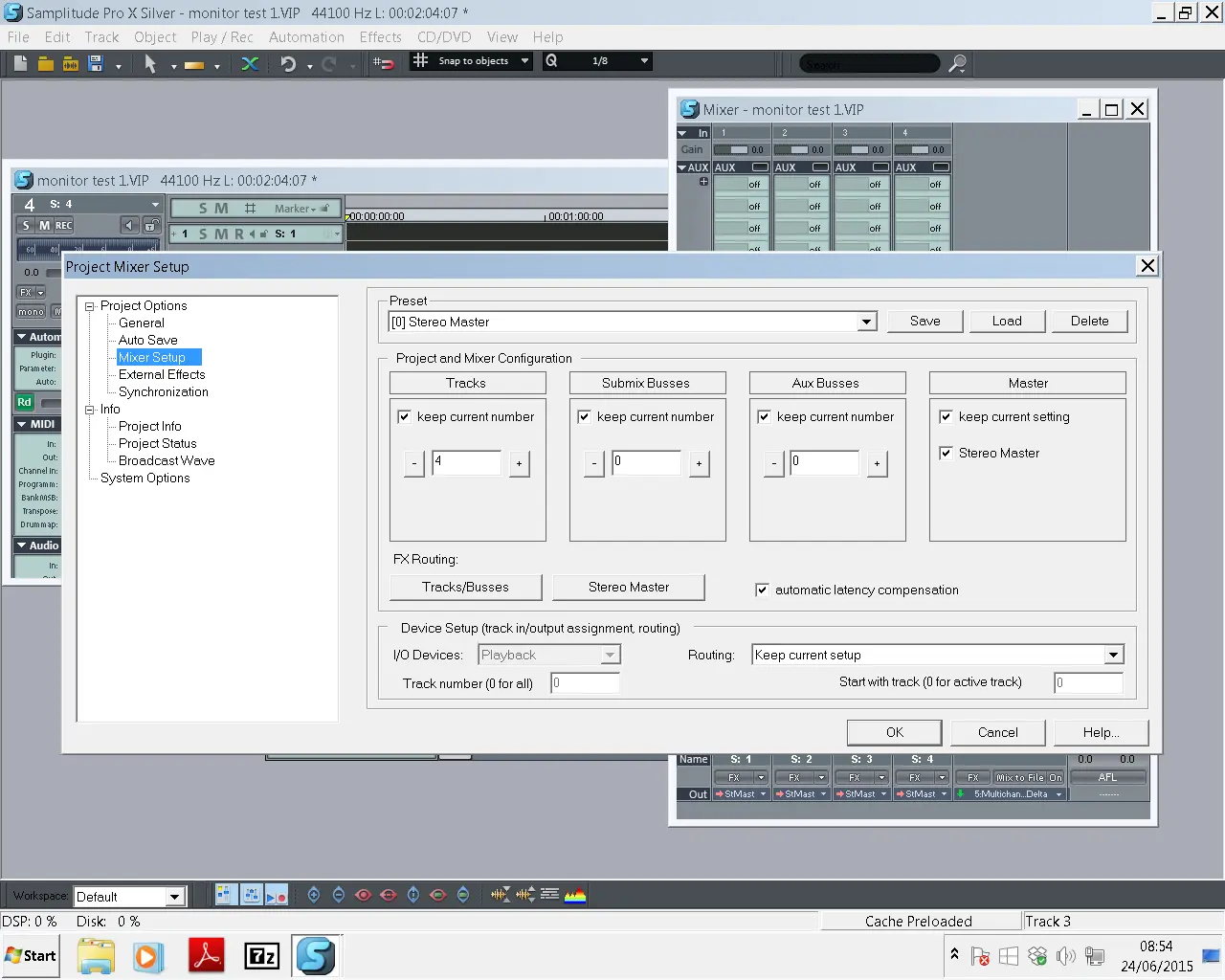
Task: Click the yellow object mode icon
Action: click(194, 65)
